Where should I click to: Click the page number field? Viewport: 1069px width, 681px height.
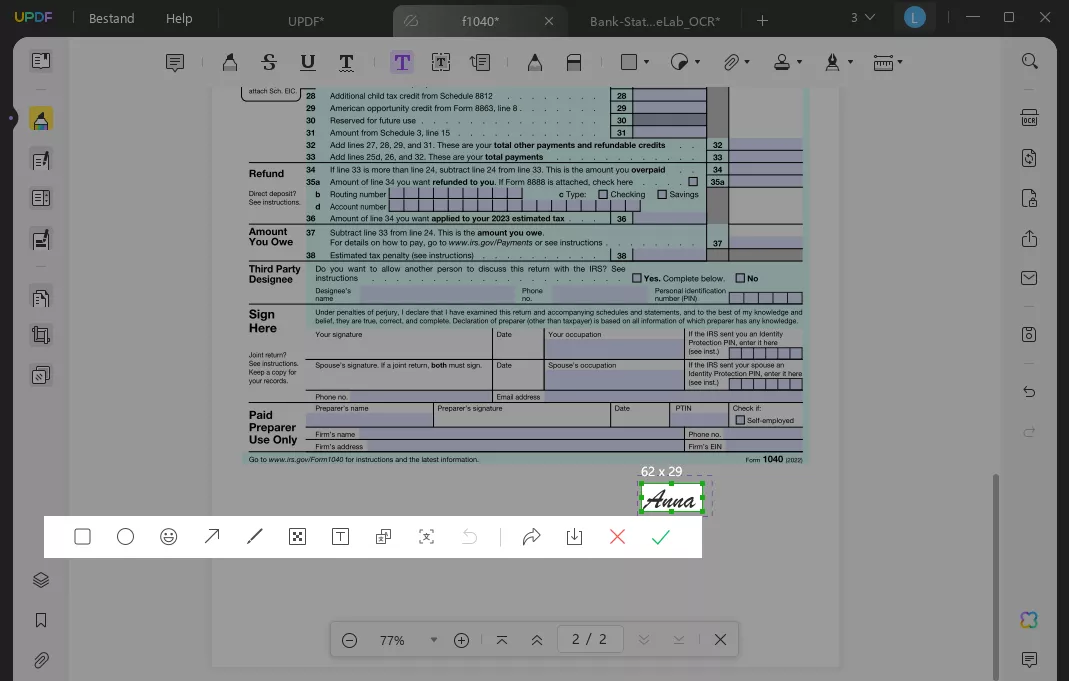[590, 639]
